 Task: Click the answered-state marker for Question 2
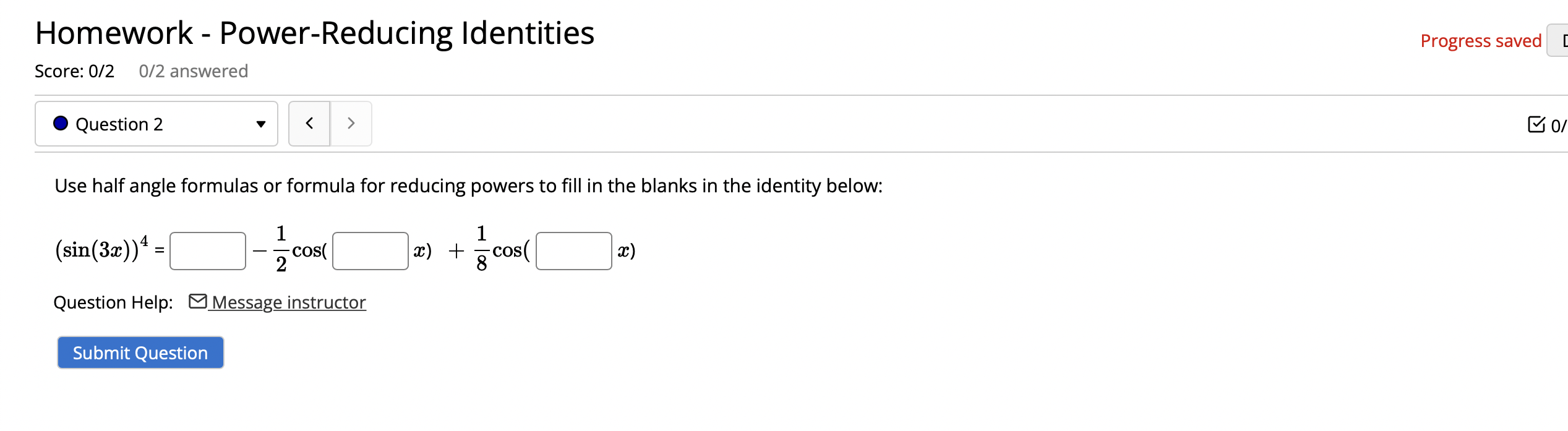coord(59,124)
